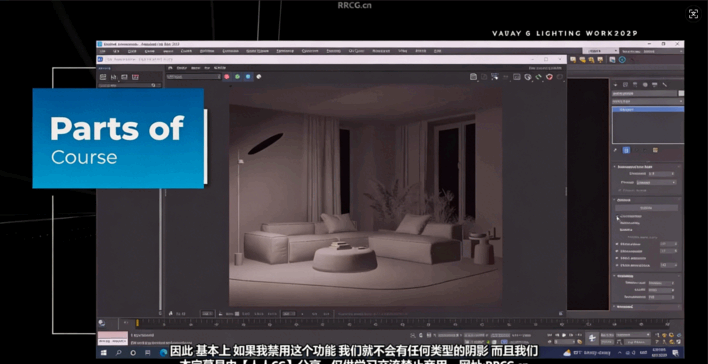Open the Modifier List dropdown
708x364 pixels.
[x=647, y=101]
